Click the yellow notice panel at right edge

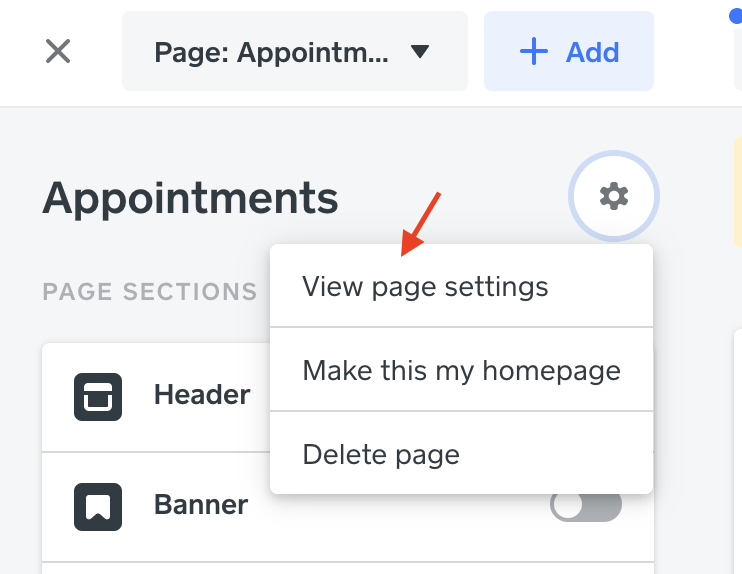pos(738,192)
